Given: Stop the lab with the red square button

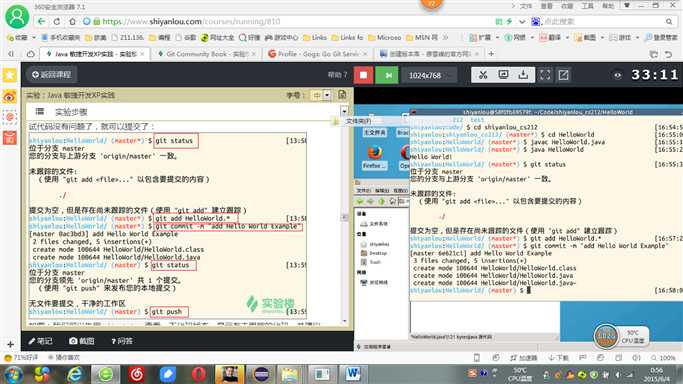Looking at the screenshot, I should pos(363,75).
